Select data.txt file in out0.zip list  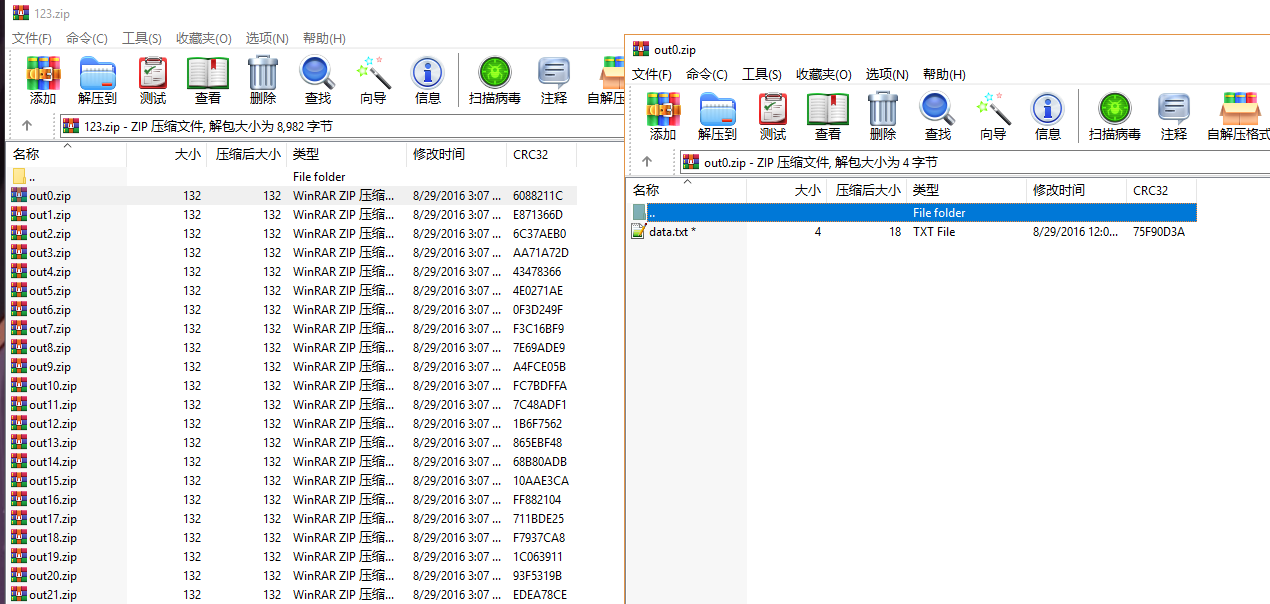(672, 232)
